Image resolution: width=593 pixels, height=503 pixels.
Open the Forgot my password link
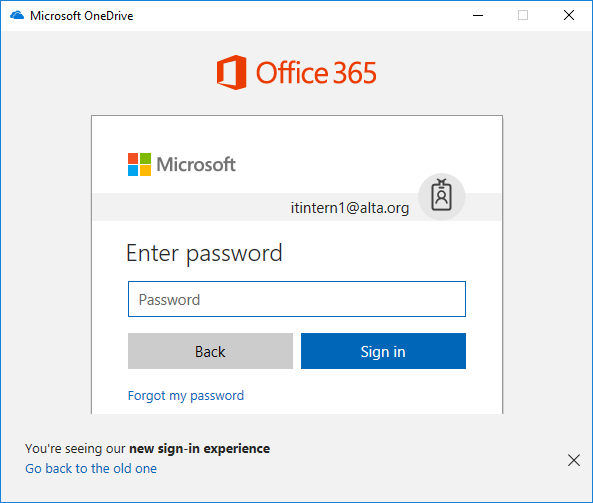click(x=186, y=396)
